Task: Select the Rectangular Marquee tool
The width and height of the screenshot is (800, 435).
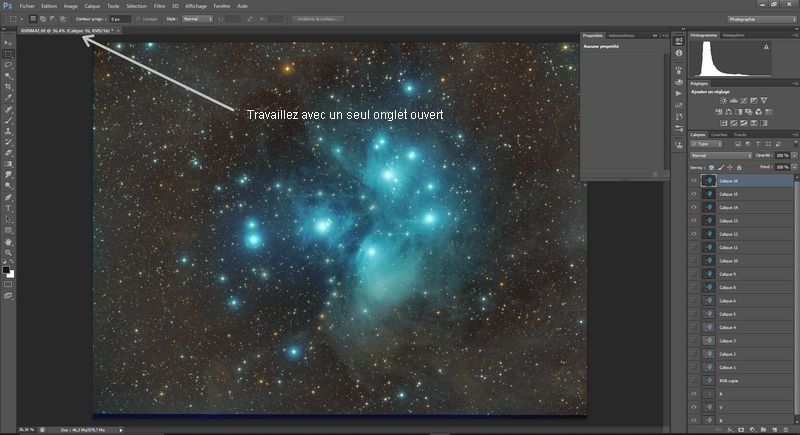Action: tap(8, 54)
